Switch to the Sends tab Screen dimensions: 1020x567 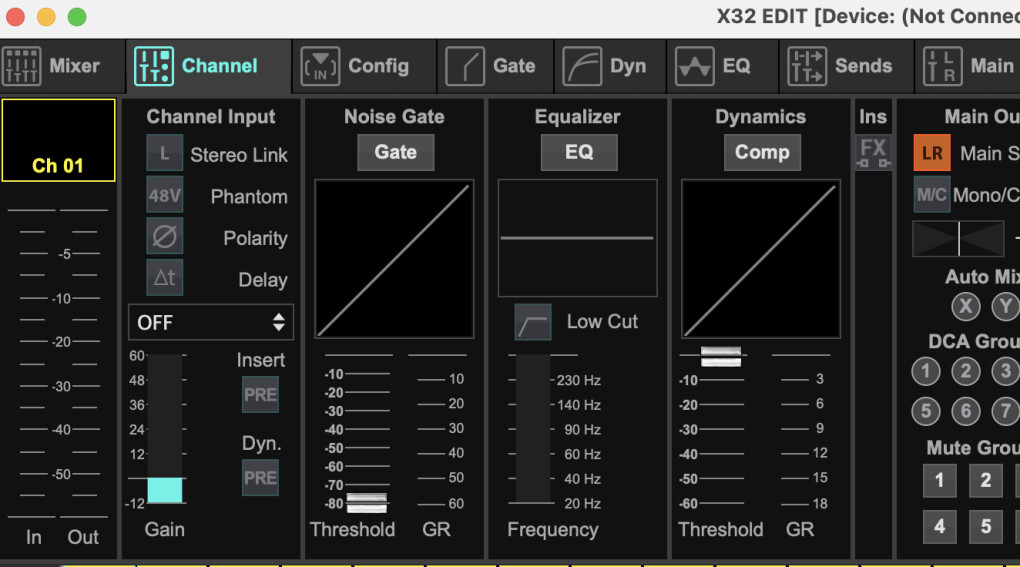pos(846,66)
